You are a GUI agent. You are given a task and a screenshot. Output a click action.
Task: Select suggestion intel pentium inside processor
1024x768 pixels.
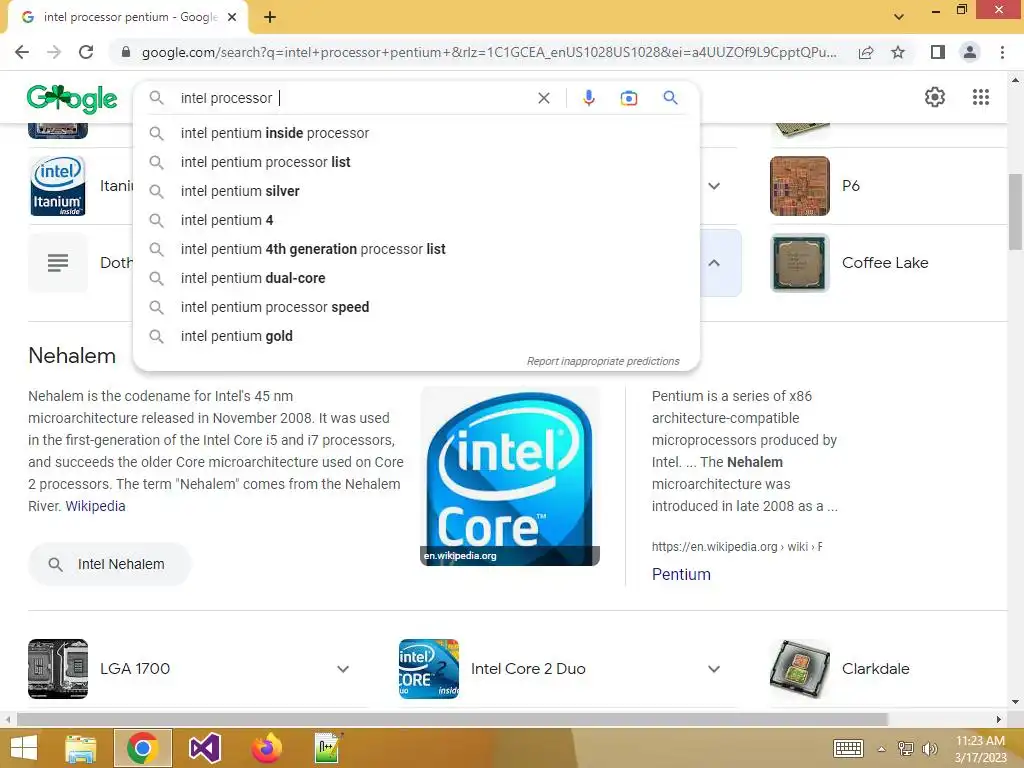pyautogui.click(x=416, y=133)
